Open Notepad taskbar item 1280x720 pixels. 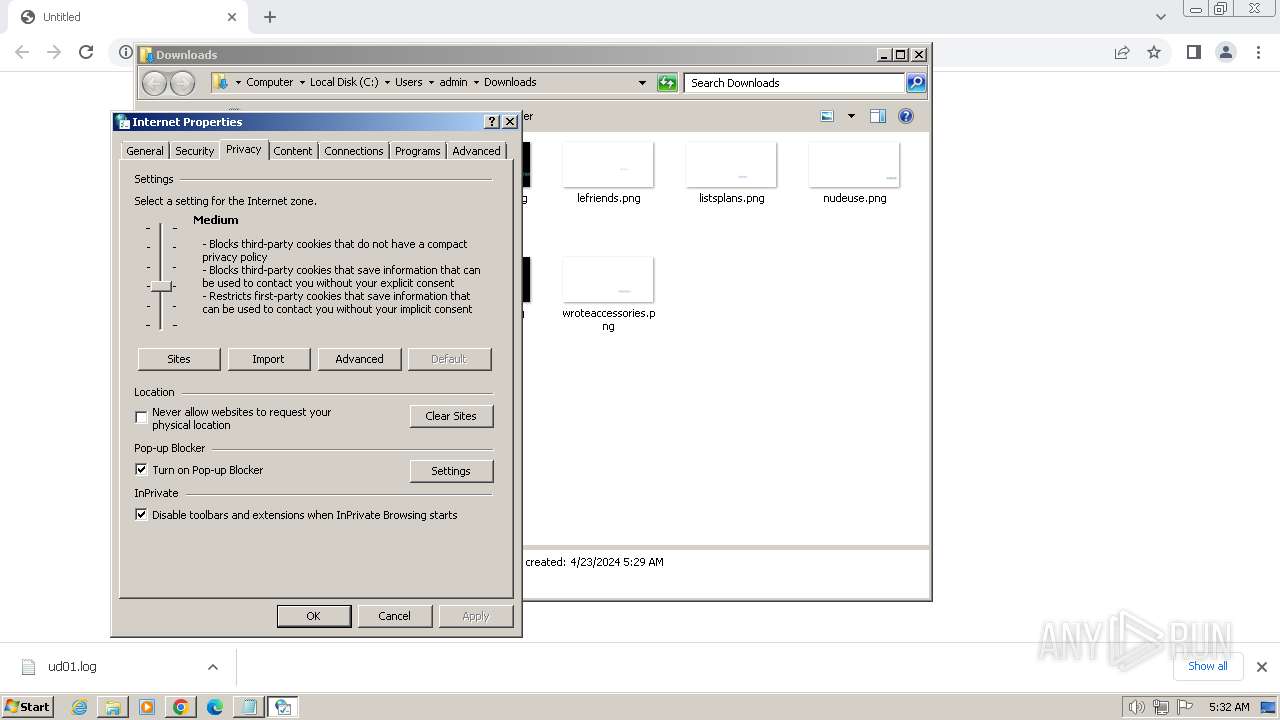[x=249, y=707]
